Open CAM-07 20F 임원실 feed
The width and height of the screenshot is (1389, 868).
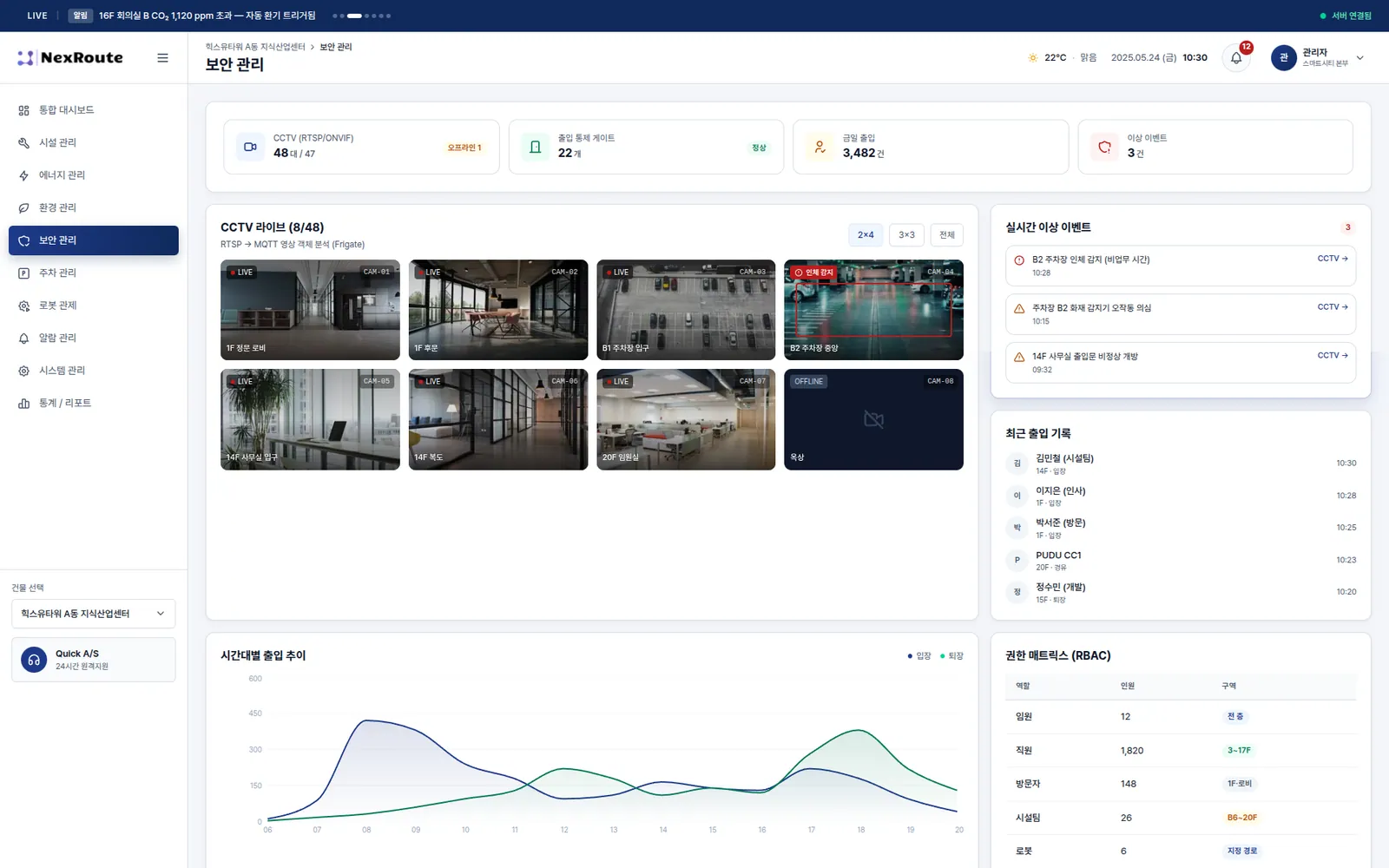click(686, 420)
